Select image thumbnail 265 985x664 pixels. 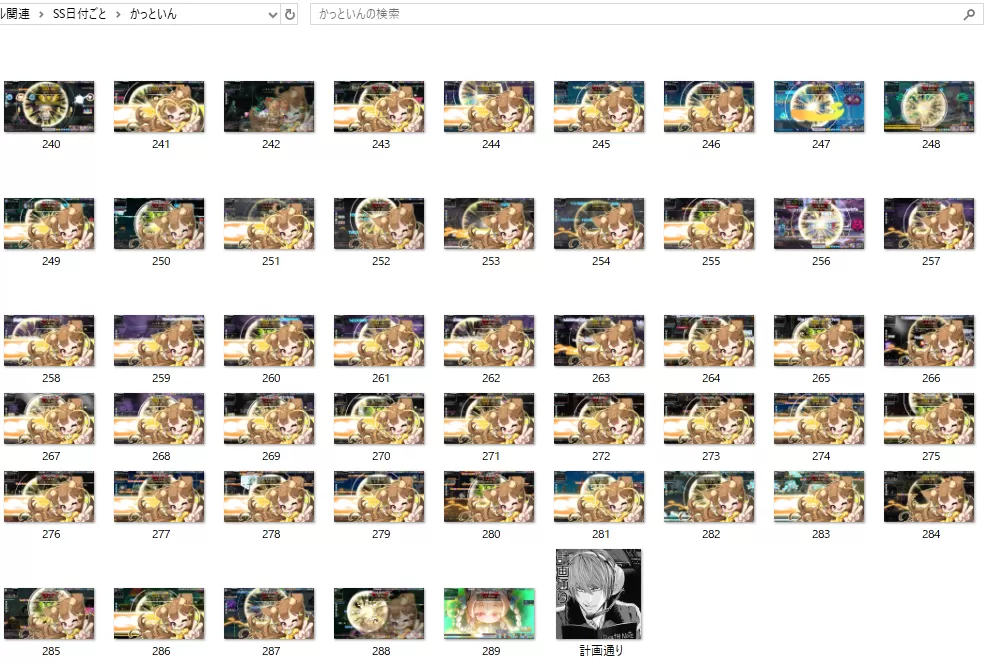click(819, 340)
